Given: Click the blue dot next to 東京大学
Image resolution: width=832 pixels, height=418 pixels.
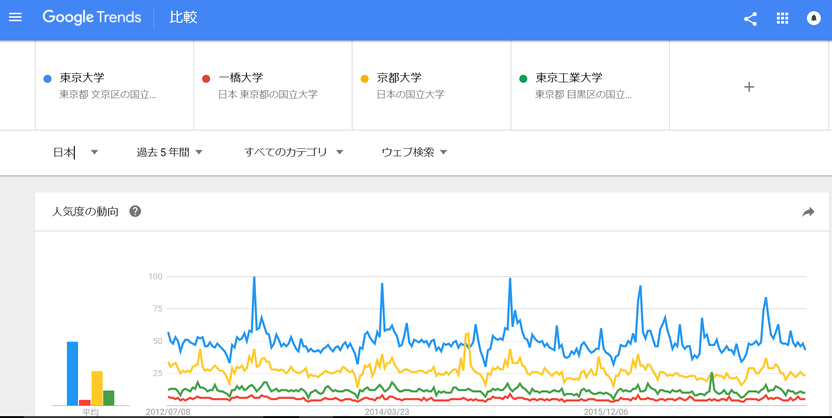Looking at the screenshot, I should coord(47,79).
